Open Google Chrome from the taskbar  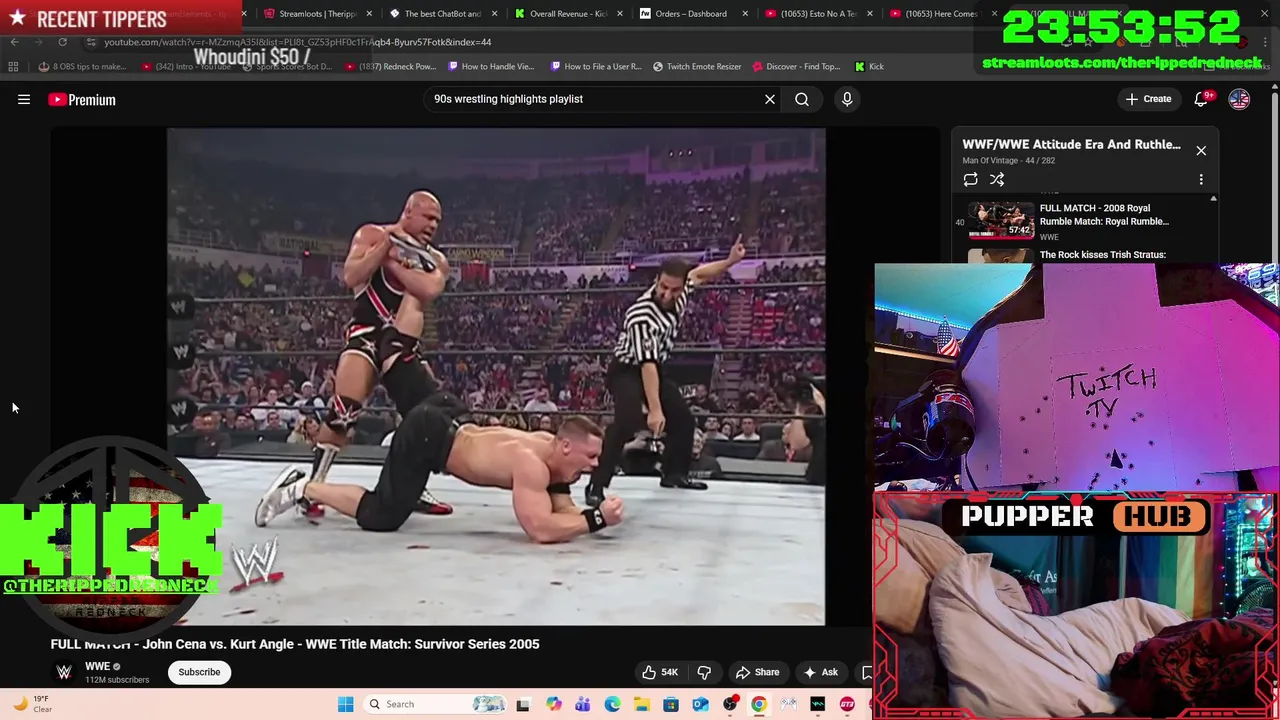click(x=759, y=704)
